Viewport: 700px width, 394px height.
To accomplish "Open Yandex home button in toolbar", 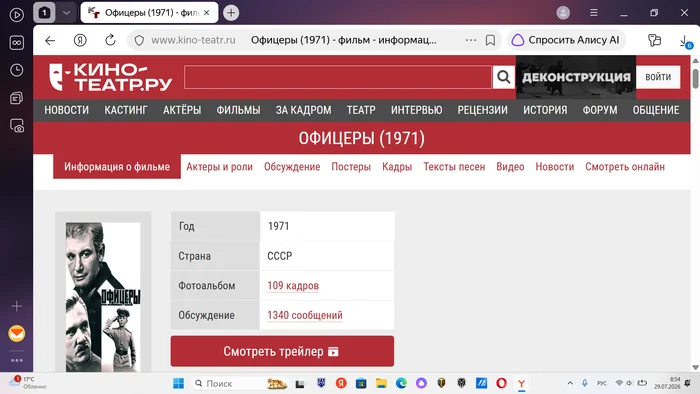I will tap(80, 40).
